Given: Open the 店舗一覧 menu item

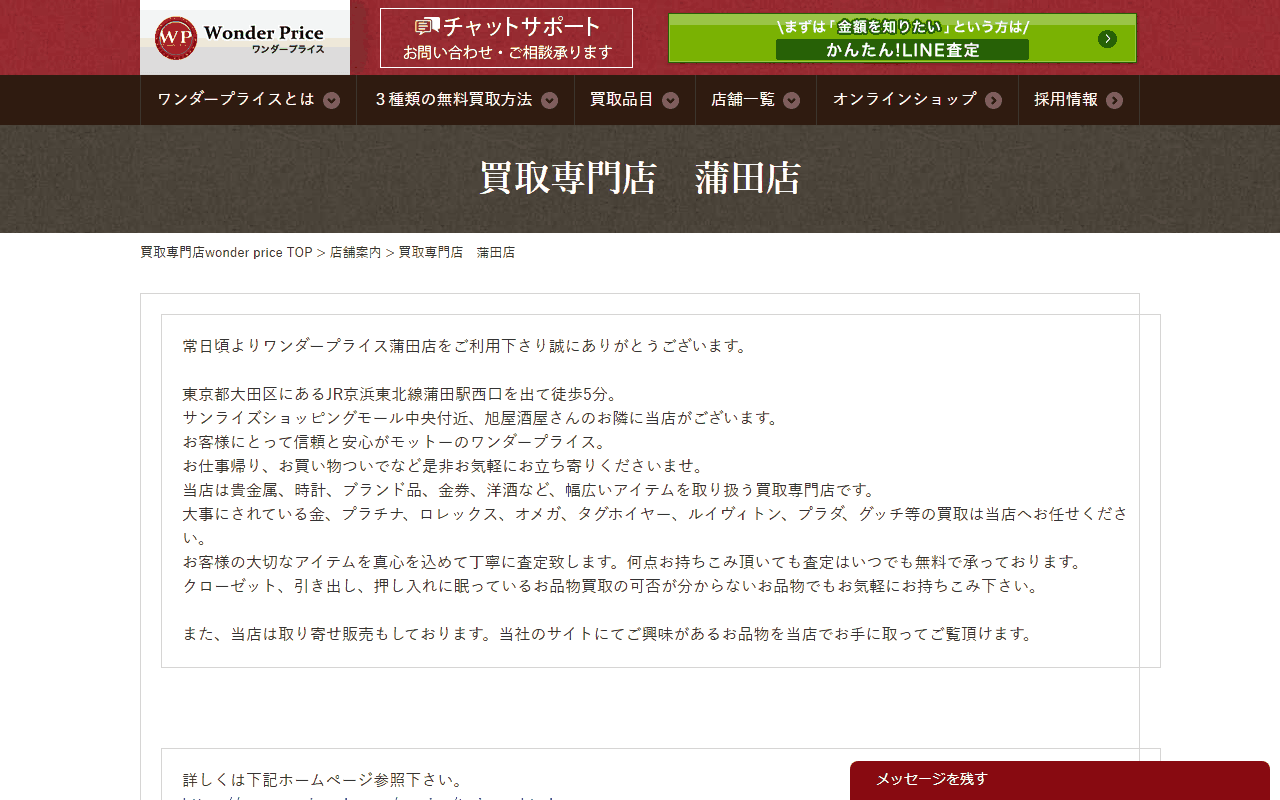Looking at the screenshot, I should pos(756,100).
